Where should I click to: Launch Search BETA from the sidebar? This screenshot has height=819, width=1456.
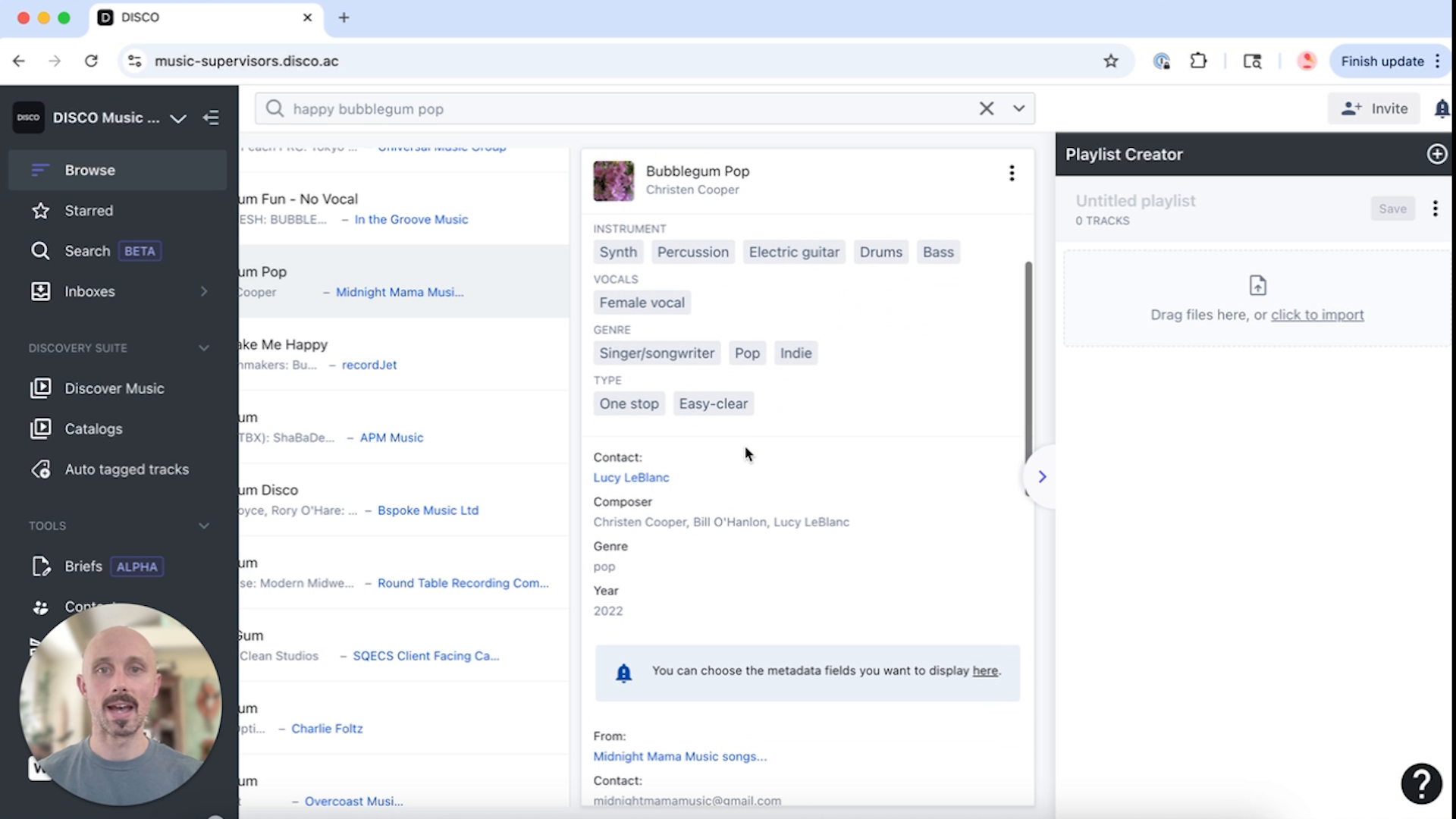88,250
